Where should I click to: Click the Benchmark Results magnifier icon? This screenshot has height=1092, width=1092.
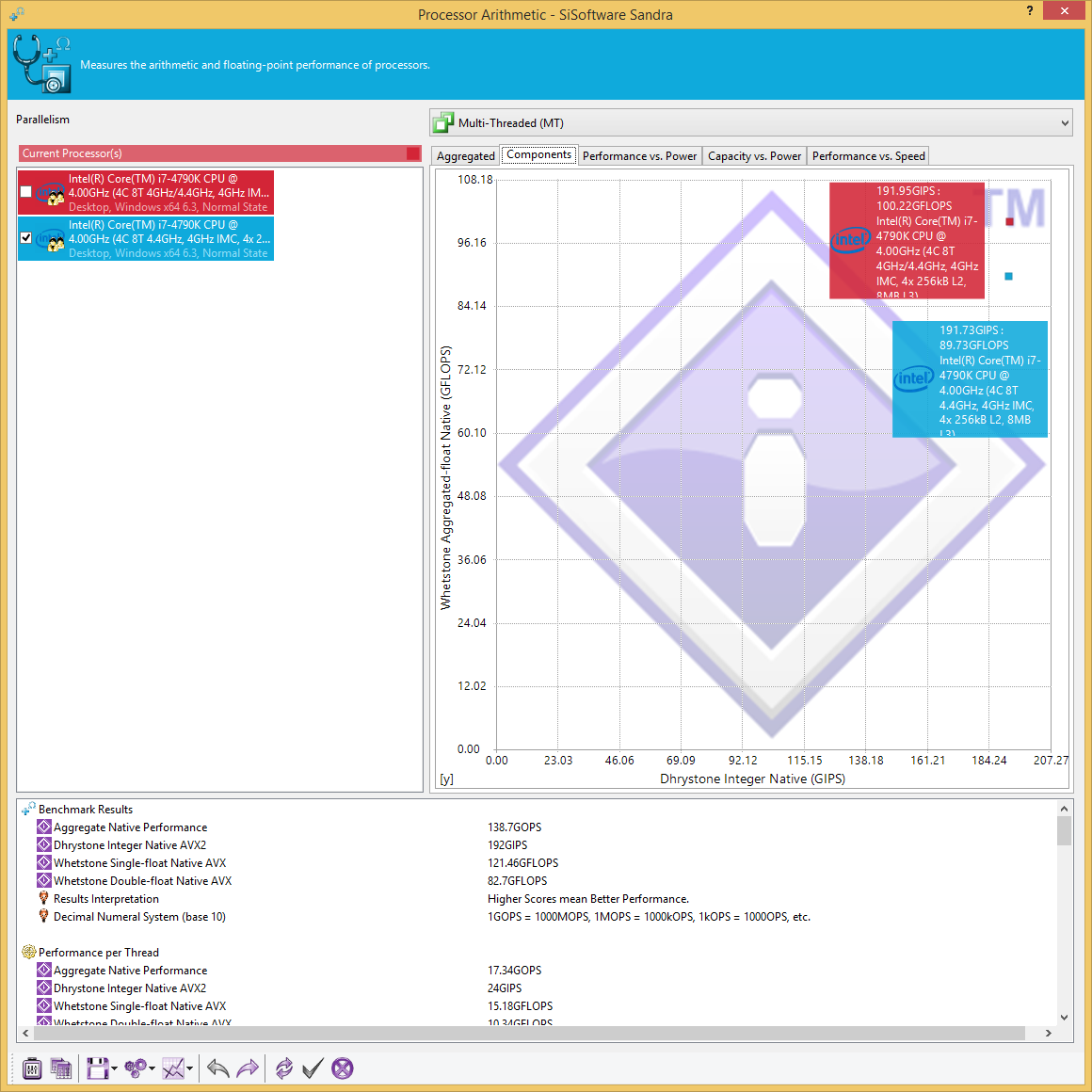pos(28,809)
